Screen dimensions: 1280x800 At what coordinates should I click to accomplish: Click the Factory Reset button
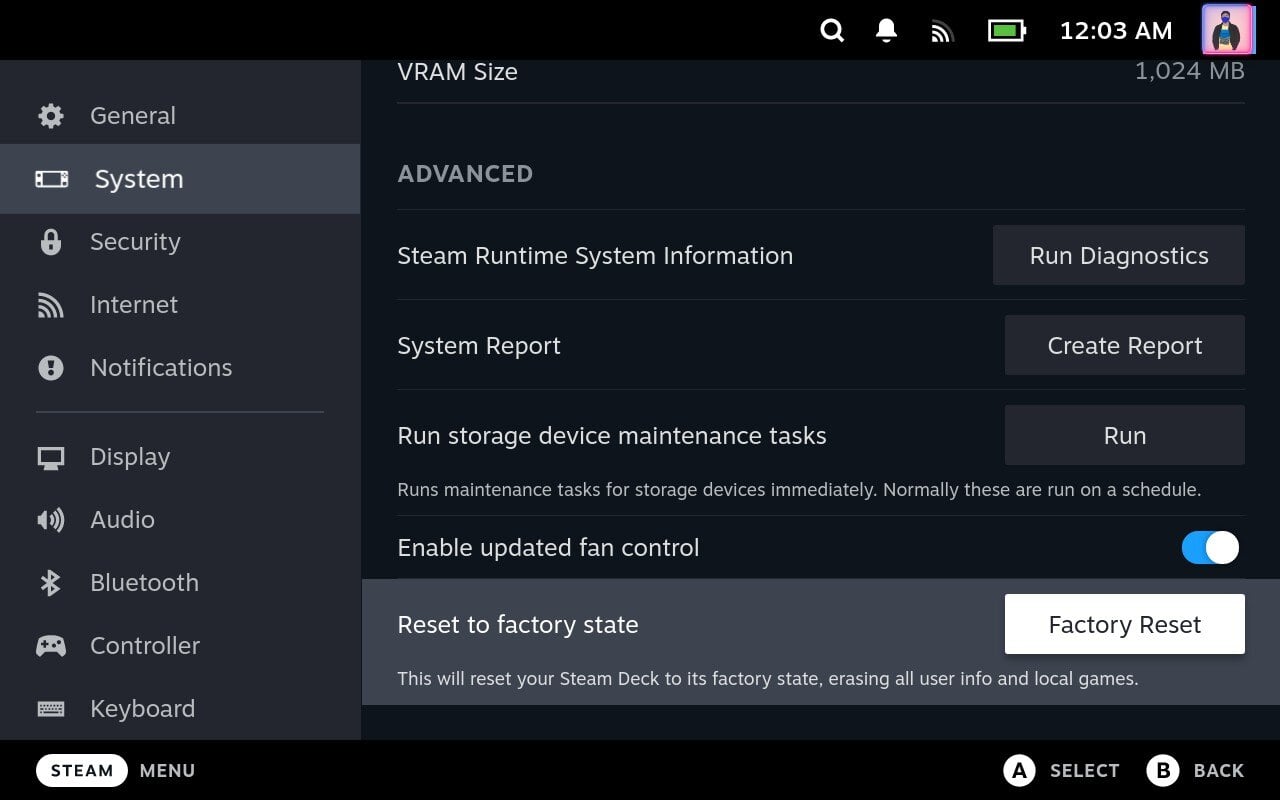tap(1125, 624)
